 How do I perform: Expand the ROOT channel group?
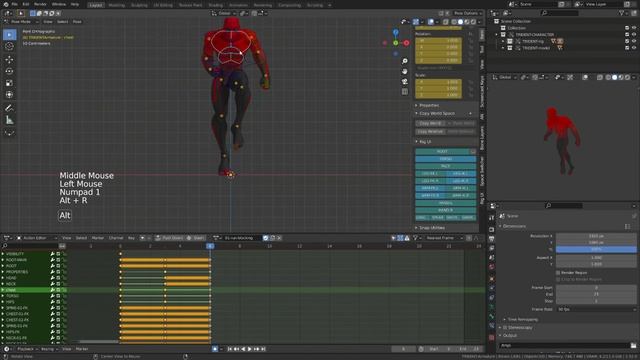click(3, 266)
